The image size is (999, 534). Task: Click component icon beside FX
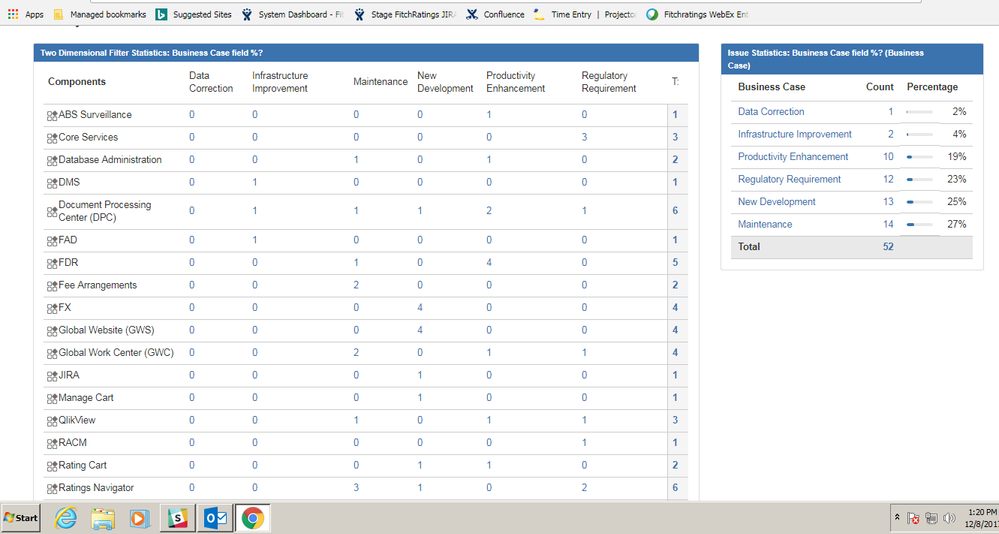(x=52, y=309)
